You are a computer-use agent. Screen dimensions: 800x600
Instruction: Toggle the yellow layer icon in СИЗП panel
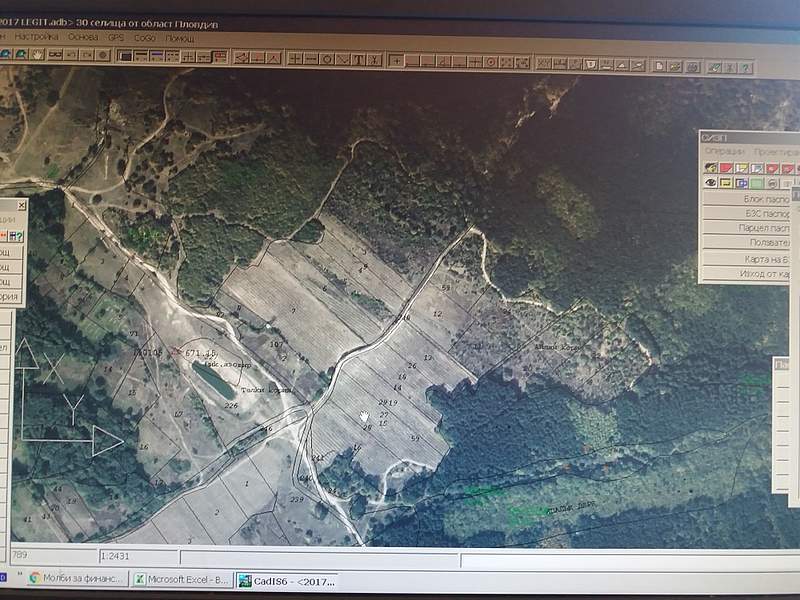coord(726,183)
